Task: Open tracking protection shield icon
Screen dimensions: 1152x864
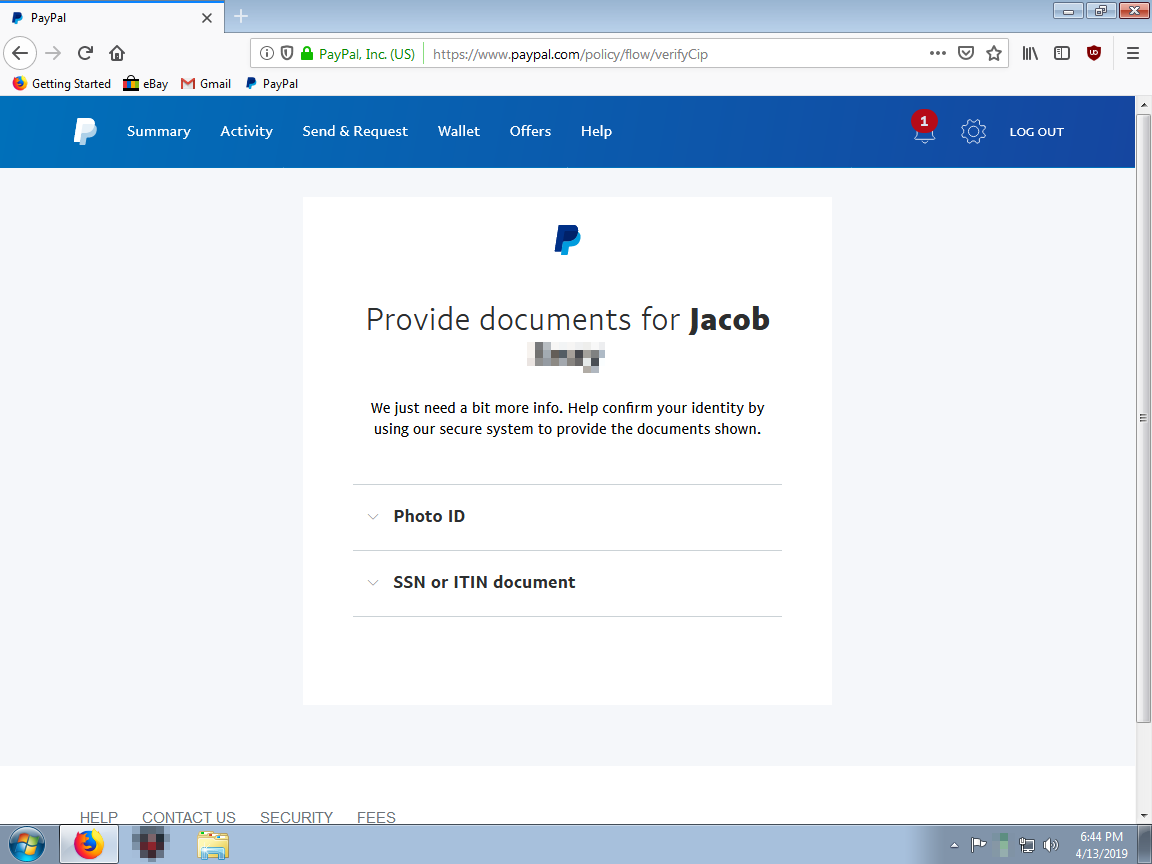Action: [x=287, y=53]
